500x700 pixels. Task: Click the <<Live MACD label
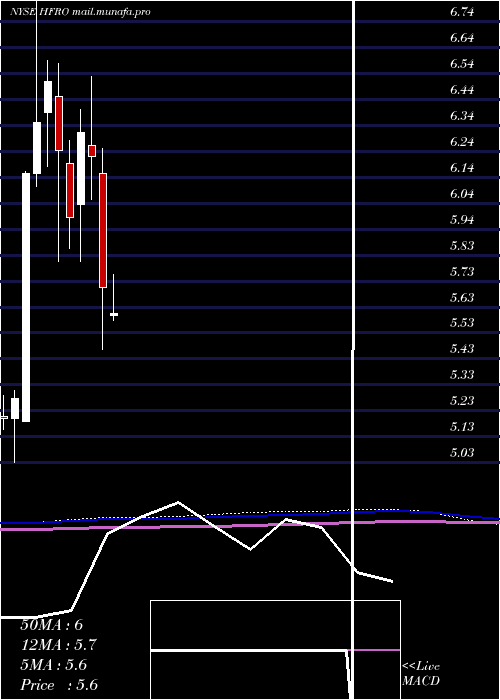[421, 674]
